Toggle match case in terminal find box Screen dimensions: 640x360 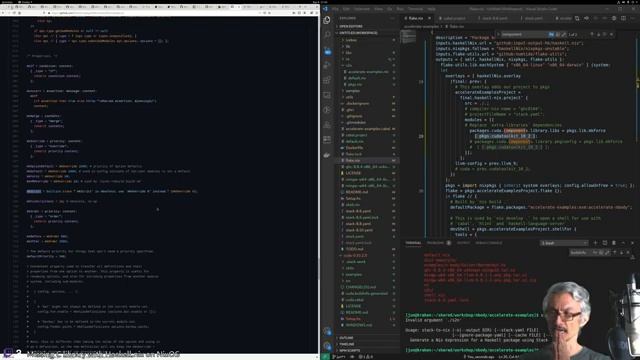[x=595, y=253]
